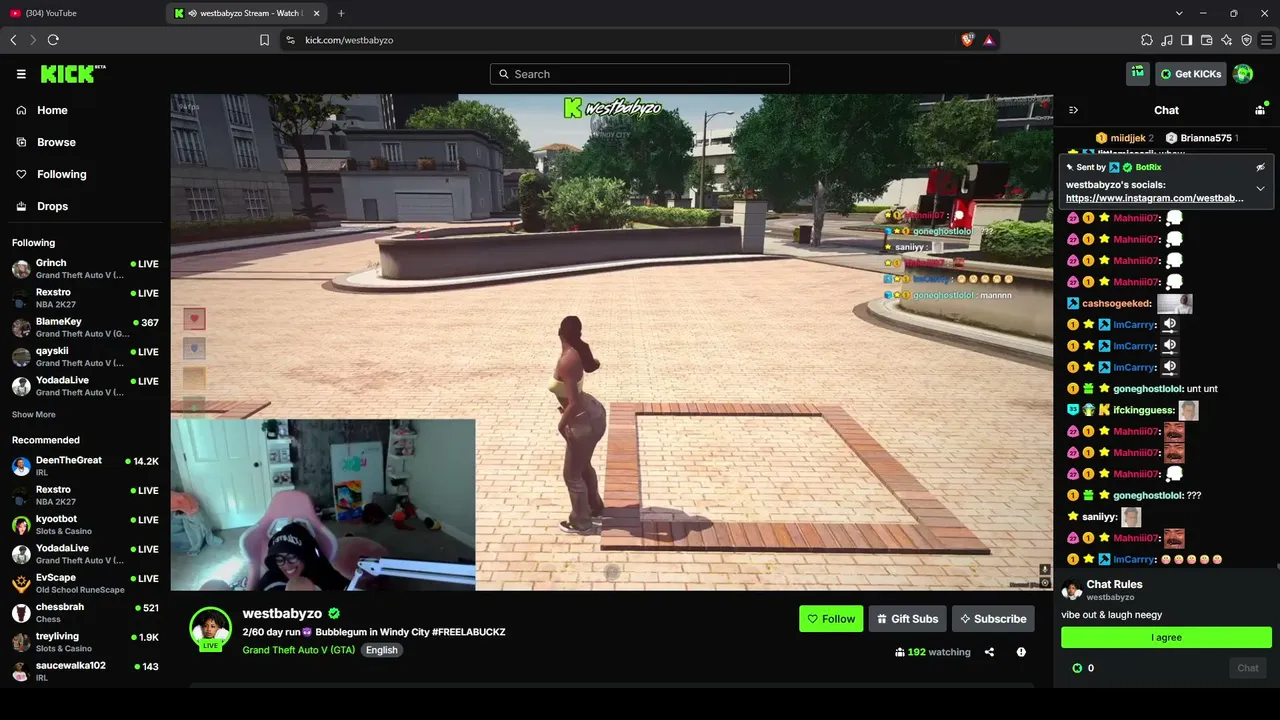This screenshot has height=720, width=1280.
Task: Click the westbabyzo channel avatar
Action: point(210,628)
